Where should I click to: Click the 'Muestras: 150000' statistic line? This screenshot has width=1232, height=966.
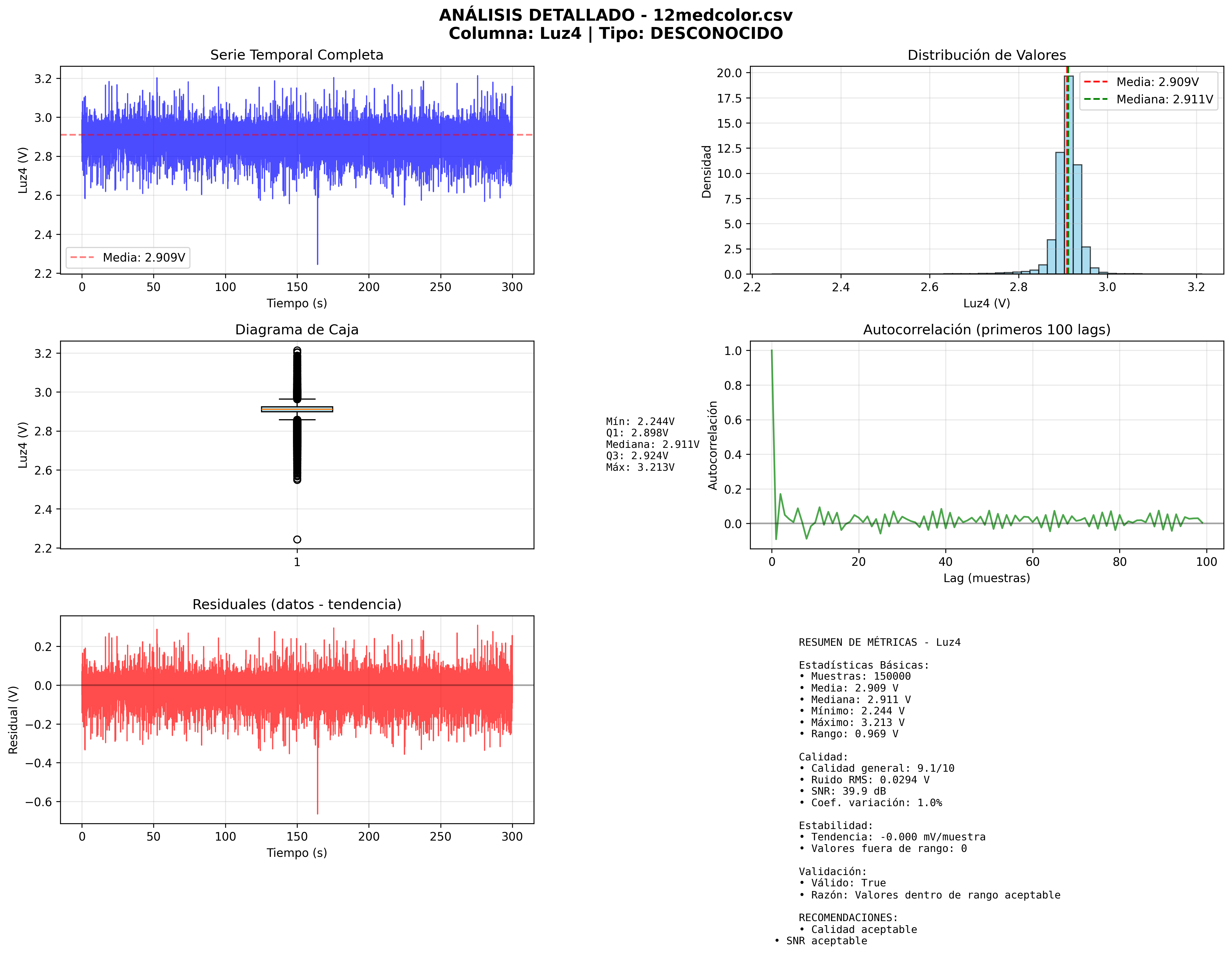[x=855, y=676]
